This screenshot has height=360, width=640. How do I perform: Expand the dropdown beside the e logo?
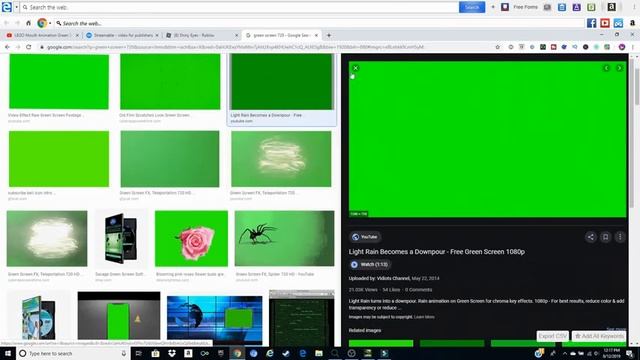click(x=16, y=7)
